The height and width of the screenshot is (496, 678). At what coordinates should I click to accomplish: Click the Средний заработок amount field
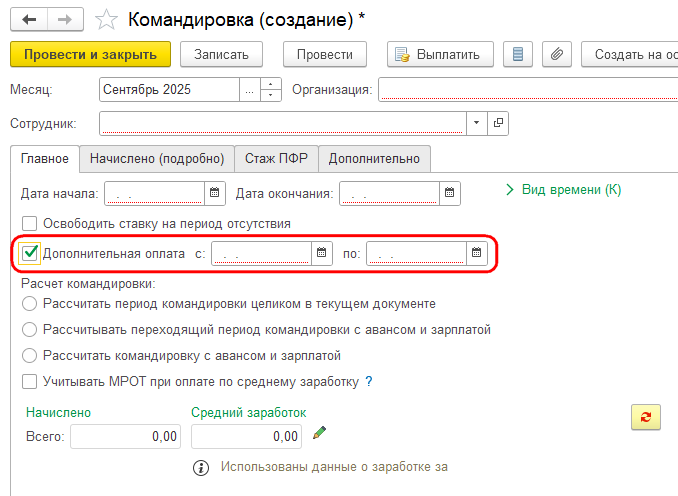click(x=246, y=436)
